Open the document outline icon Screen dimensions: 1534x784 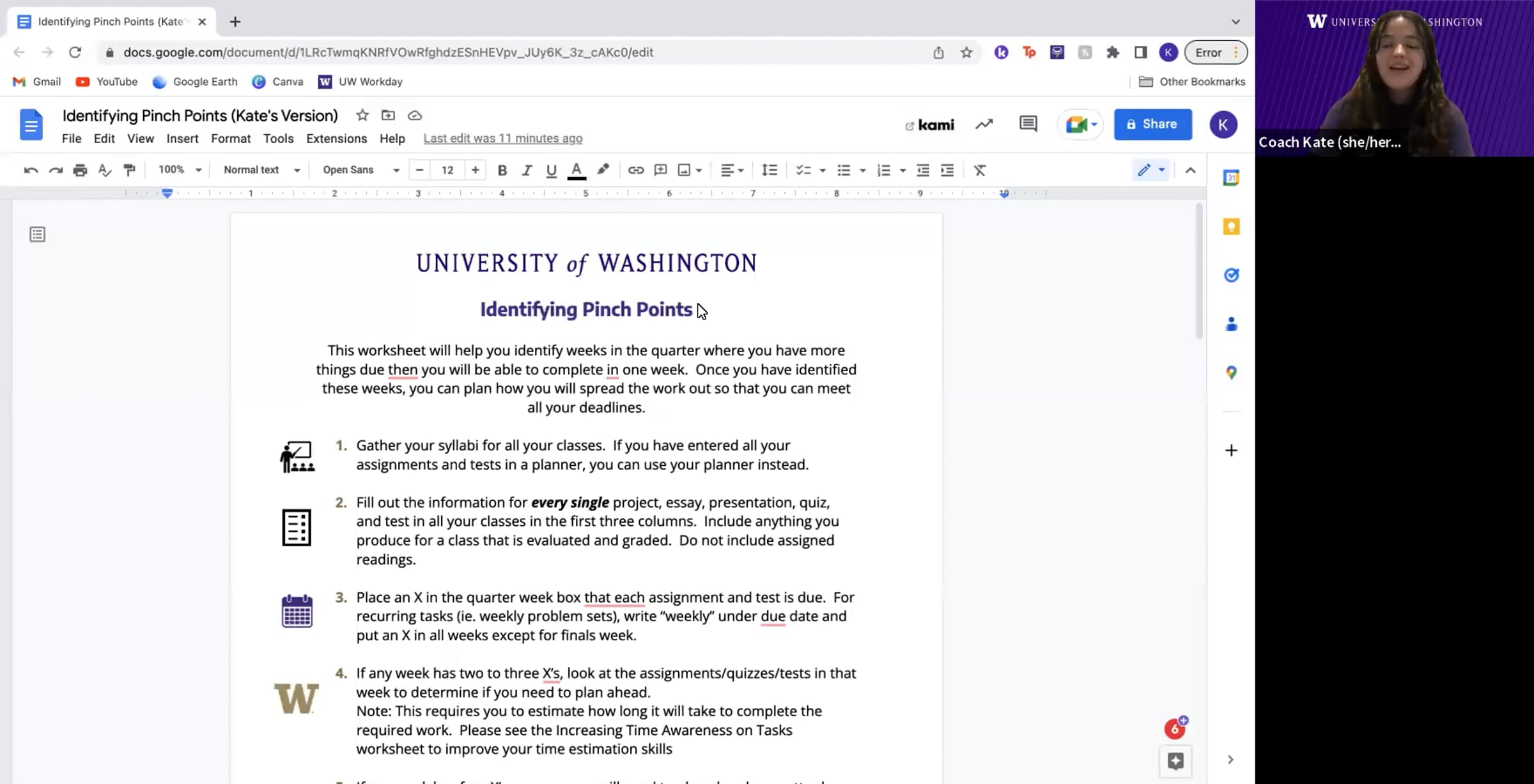coord(38,234)
